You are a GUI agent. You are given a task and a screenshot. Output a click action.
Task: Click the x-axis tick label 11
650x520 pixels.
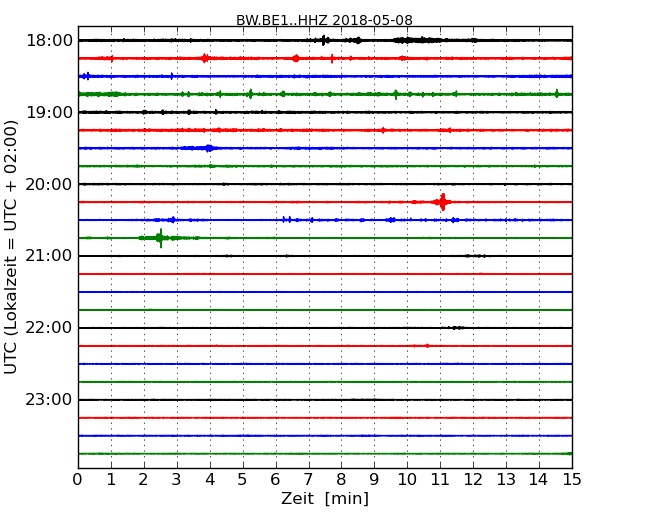click(440, 480)
